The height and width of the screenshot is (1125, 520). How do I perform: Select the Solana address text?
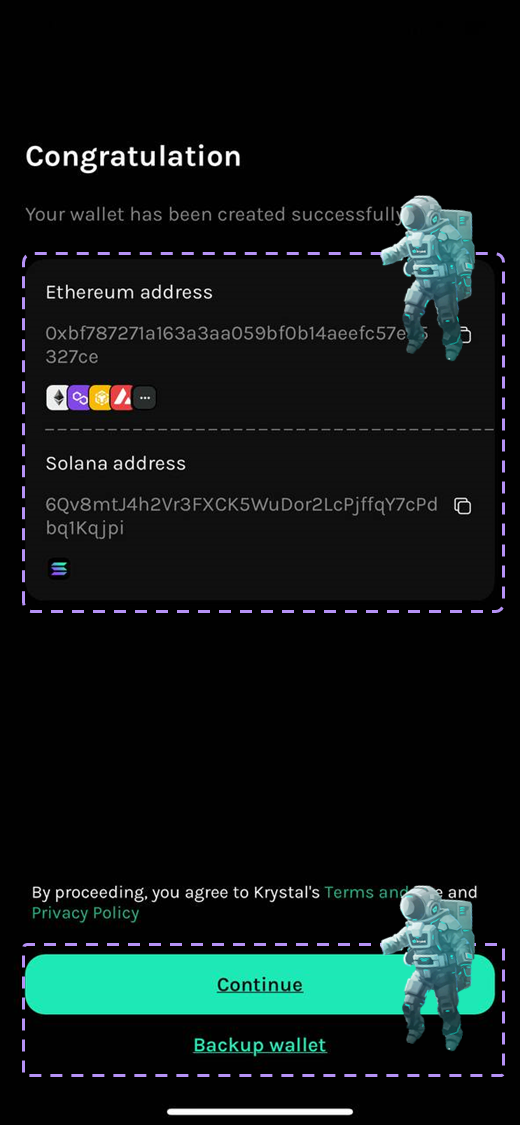pos(242,517)
